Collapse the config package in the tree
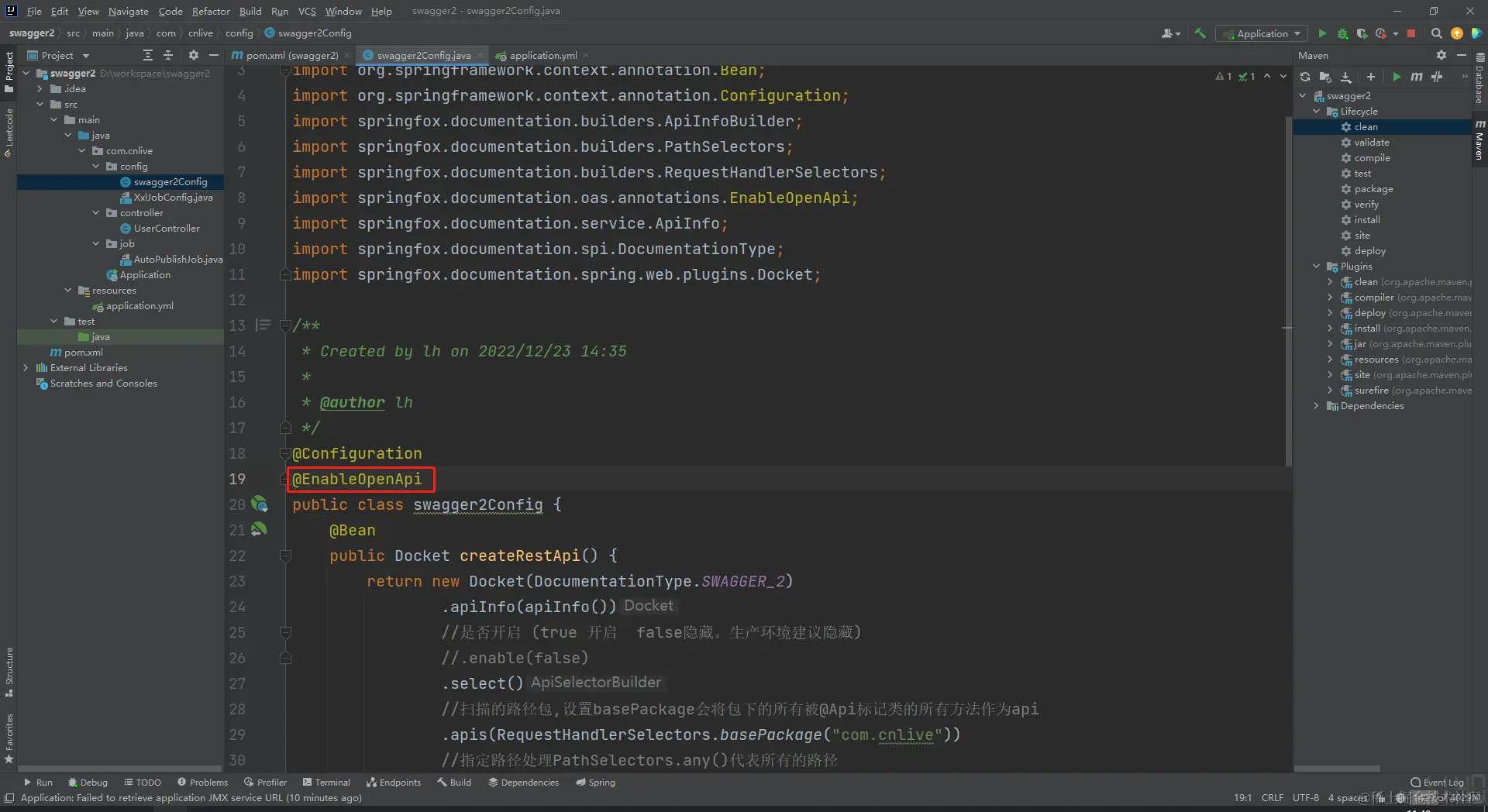1488x812 pixels. pos(96,167)
